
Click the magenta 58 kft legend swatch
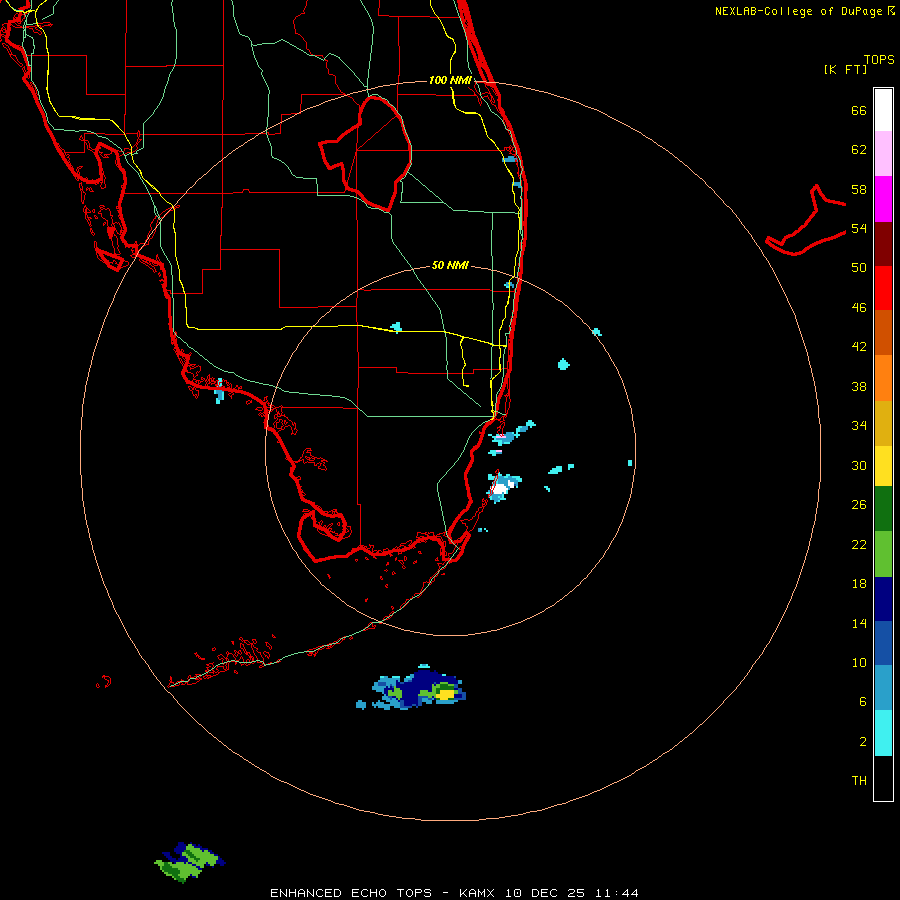pos(883,199)
